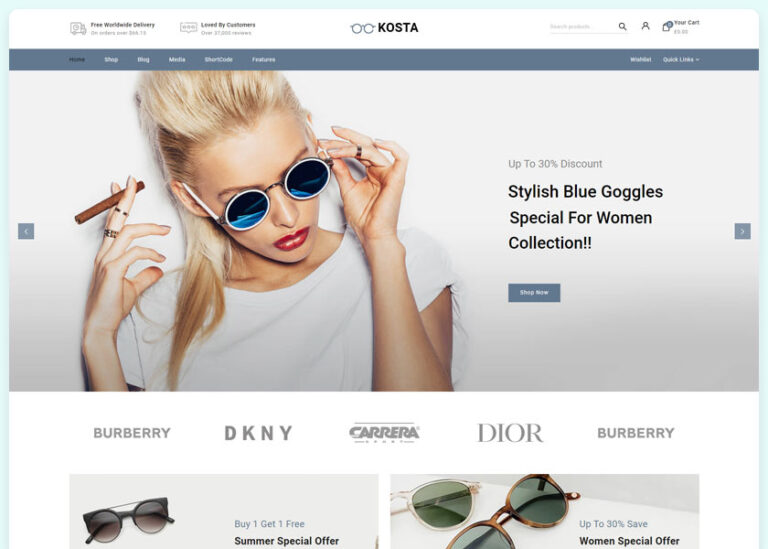Image resolution: width=768 pixels, height=549 pixels.
Task: Click the search magnifier icon
Action: click(622, 26)
